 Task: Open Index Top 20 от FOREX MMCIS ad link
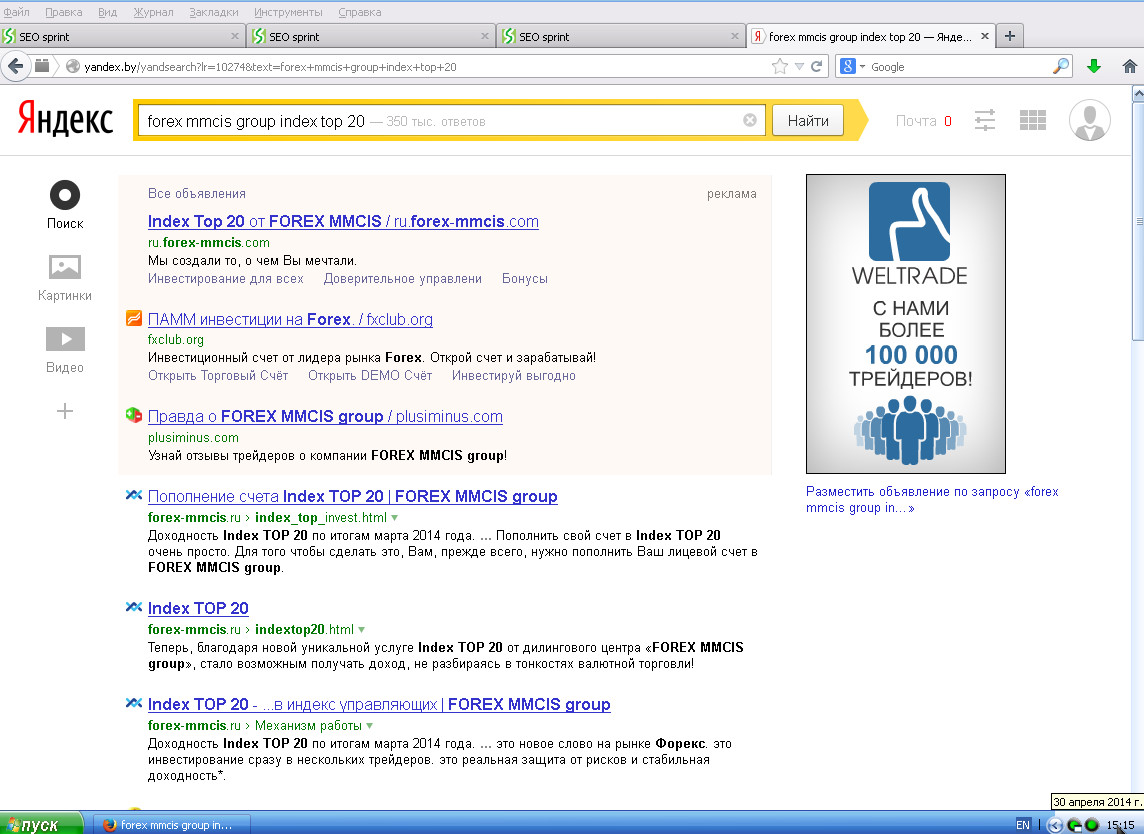[x=343, y=221]
